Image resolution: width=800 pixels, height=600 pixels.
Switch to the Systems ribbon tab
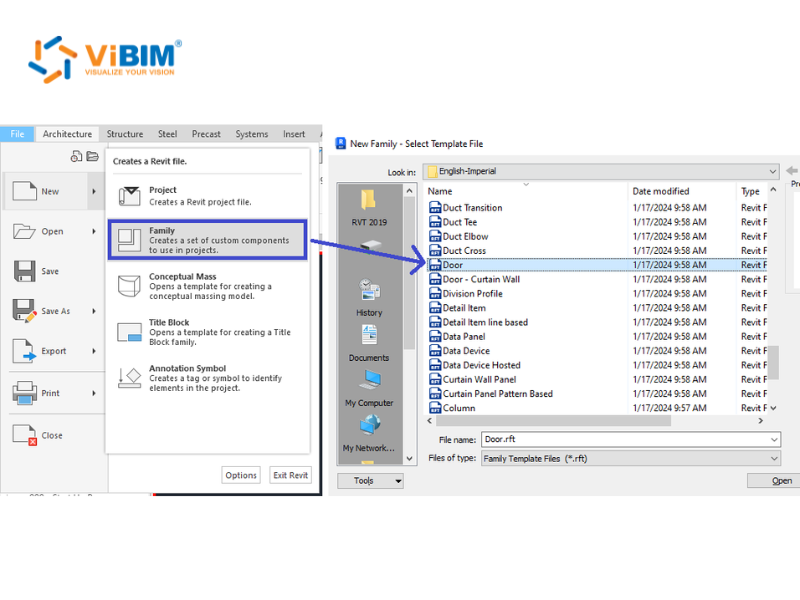point(252,134)
